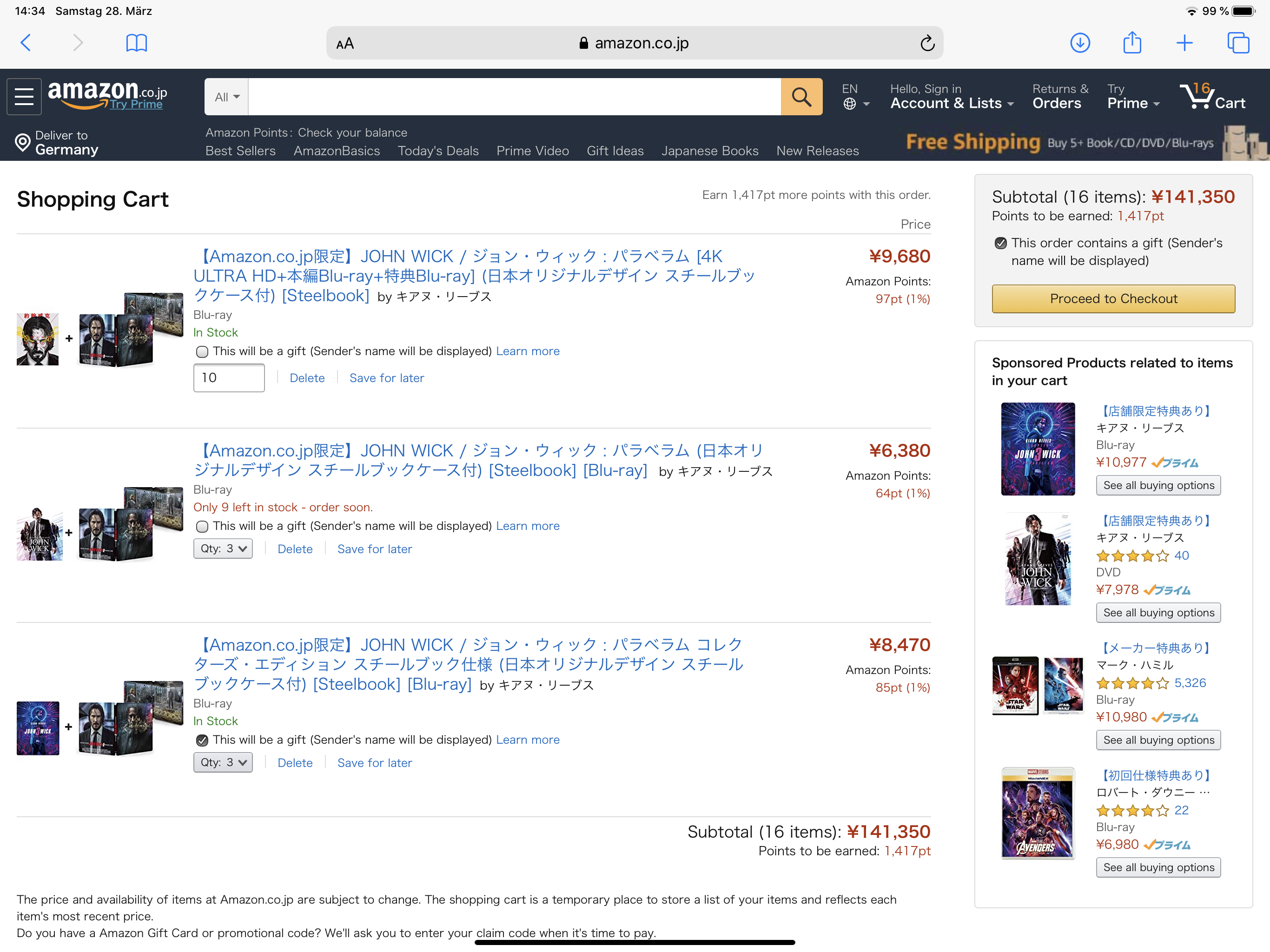Viewport: 1270px width, 952px height.
Task: Tap the amazon.co.jp address bar
Action: (x=634, y=43)
